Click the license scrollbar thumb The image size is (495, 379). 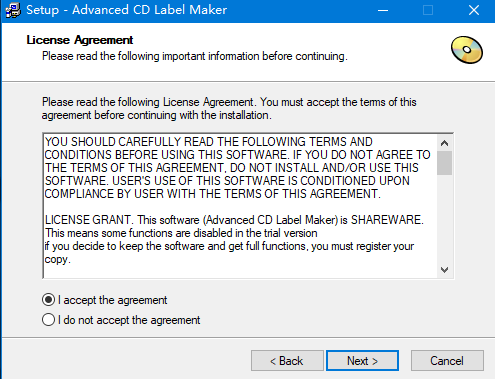[x=444, y=163]
